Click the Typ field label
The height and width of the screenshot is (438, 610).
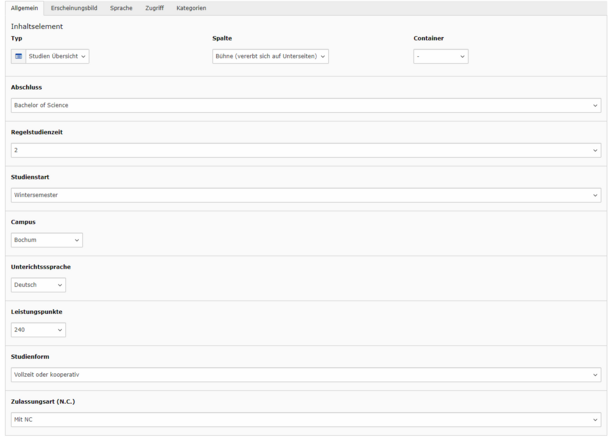(17, 39)
